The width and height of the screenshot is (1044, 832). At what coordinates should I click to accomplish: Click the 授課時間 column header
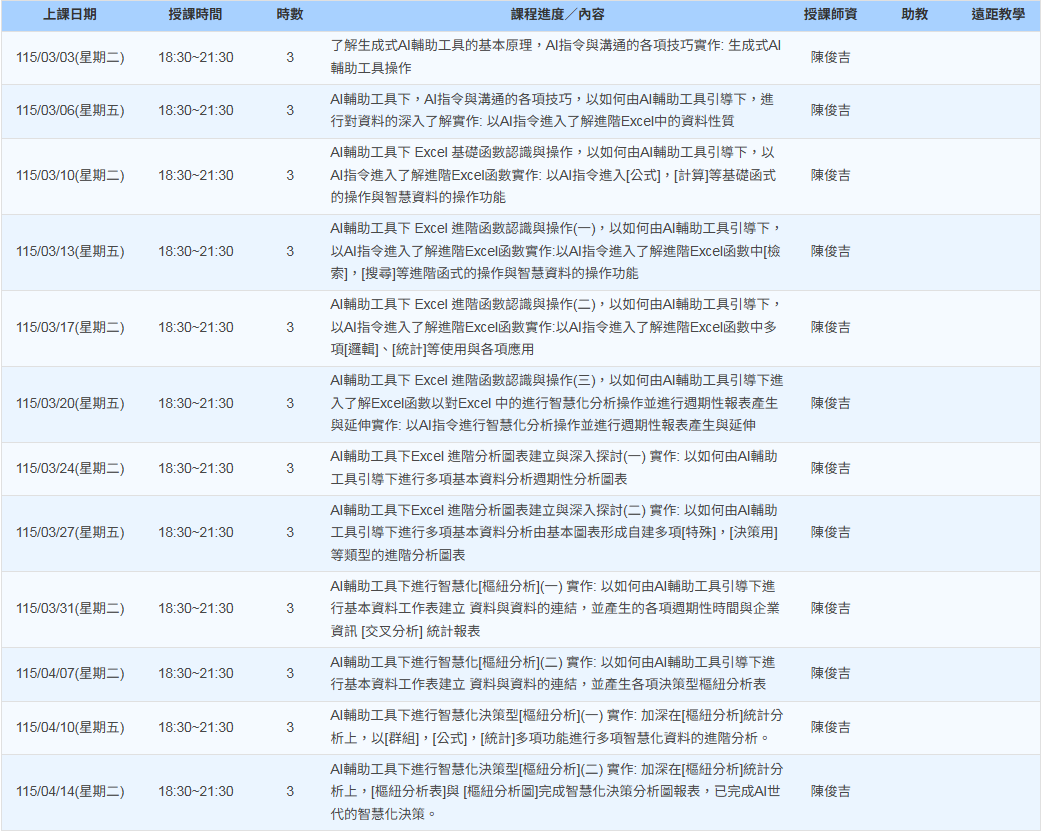(195, 15)
